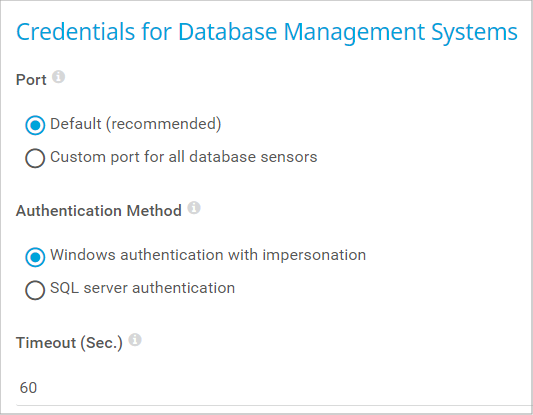This screenshot has height=415, width=533.
Task: Click the blue dot of the selected Default radio
Action: (35, 125)
